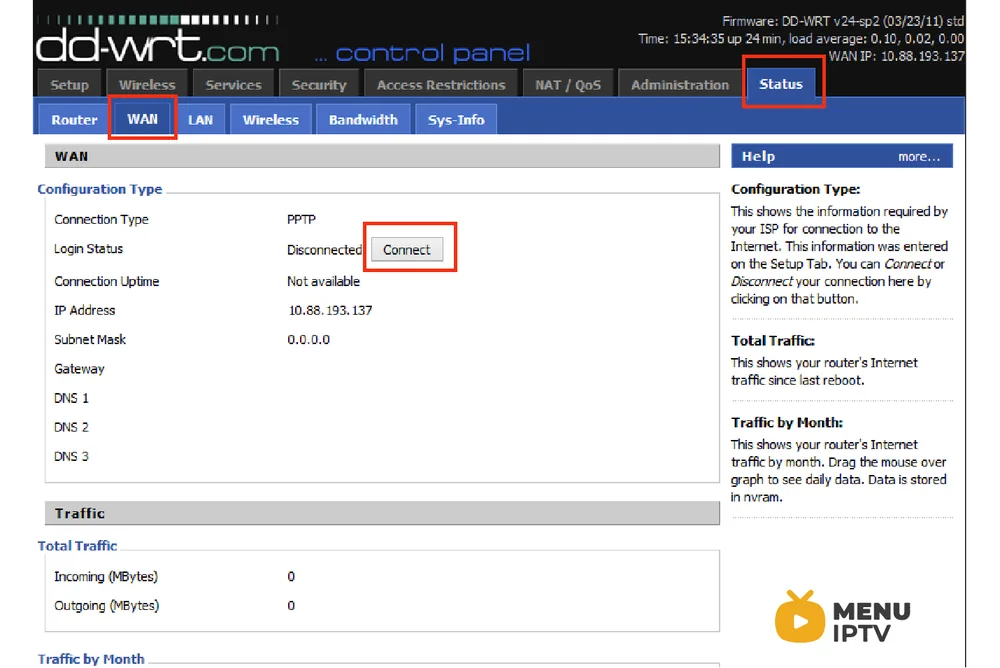Viewport: 1000px width, 668px height.
Task: Click the Subnet Mask label
Action: (90, 339)
